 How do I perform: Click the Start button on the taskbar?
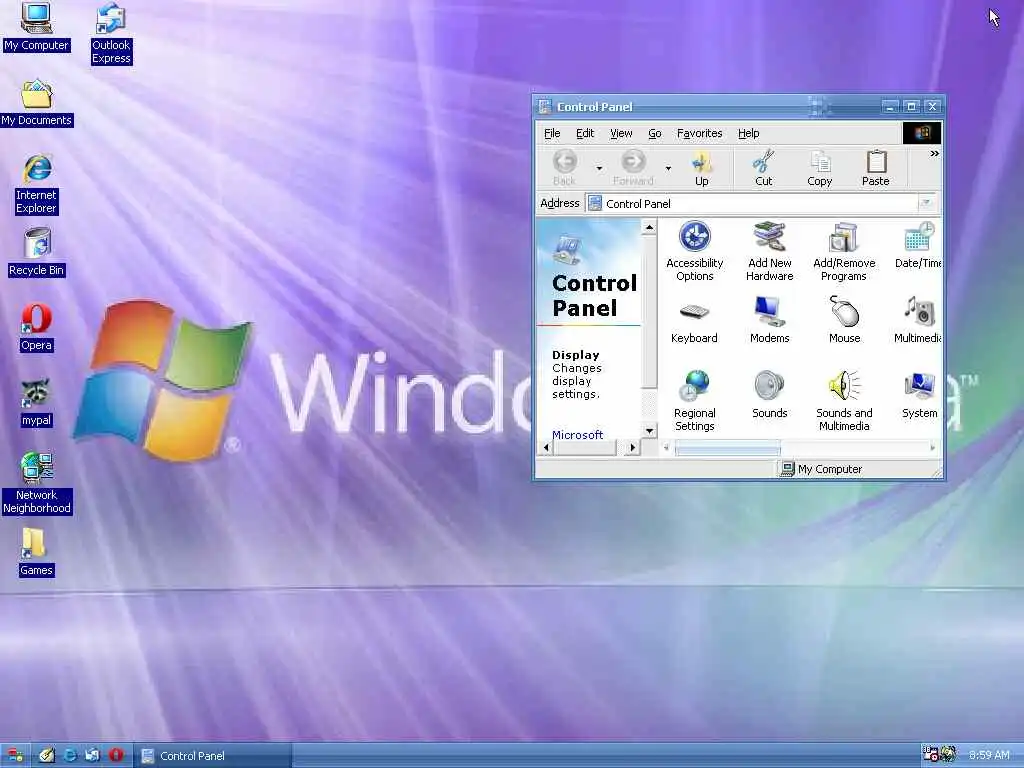tap(14, 756)
